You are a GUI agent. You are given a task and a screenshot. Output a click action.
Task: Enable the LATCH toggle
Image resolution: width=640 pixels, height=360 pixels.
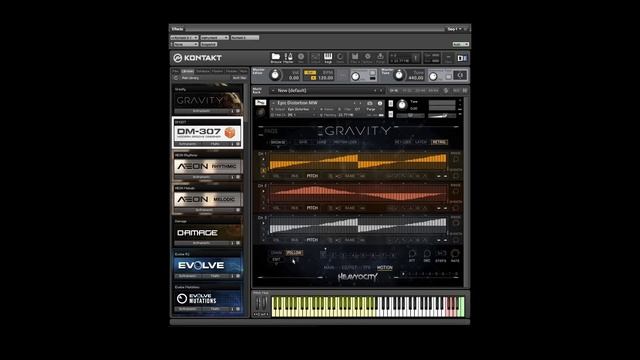pyautogui.click(x=421, y=142)
